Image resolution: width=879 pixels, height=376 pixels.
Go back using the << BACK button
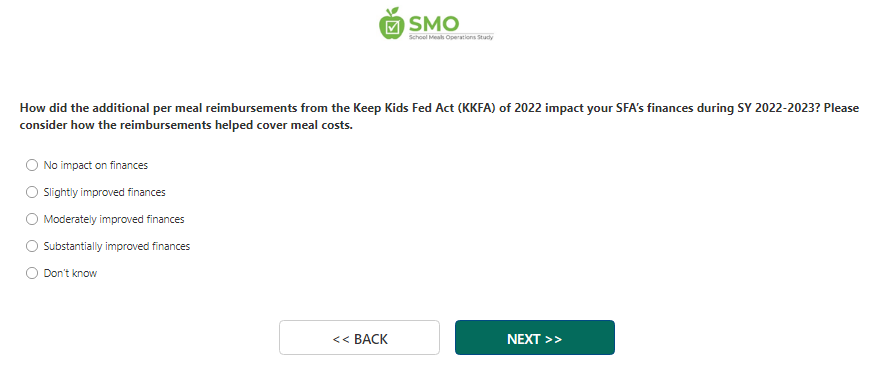tap(359, 337)
